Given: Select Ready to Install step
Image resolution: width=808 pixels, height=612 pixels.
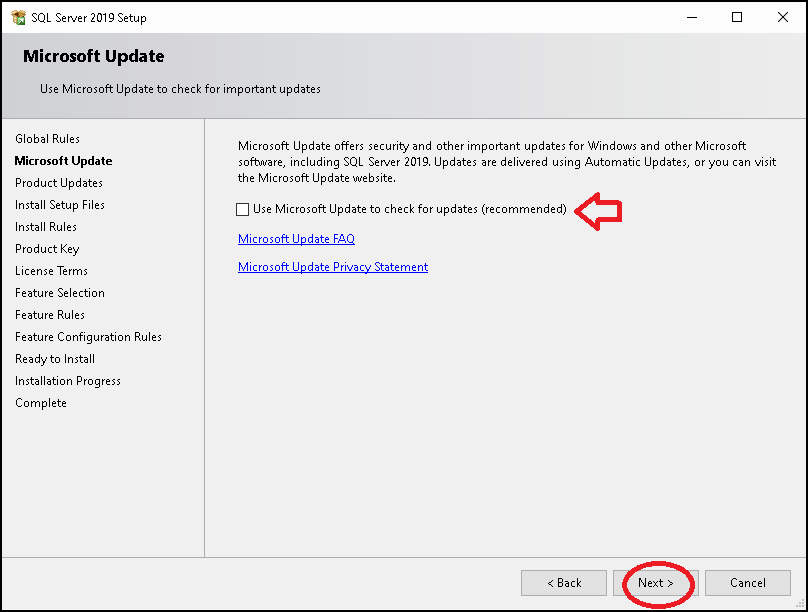Looking at the screenshot, I should (55, 359).
